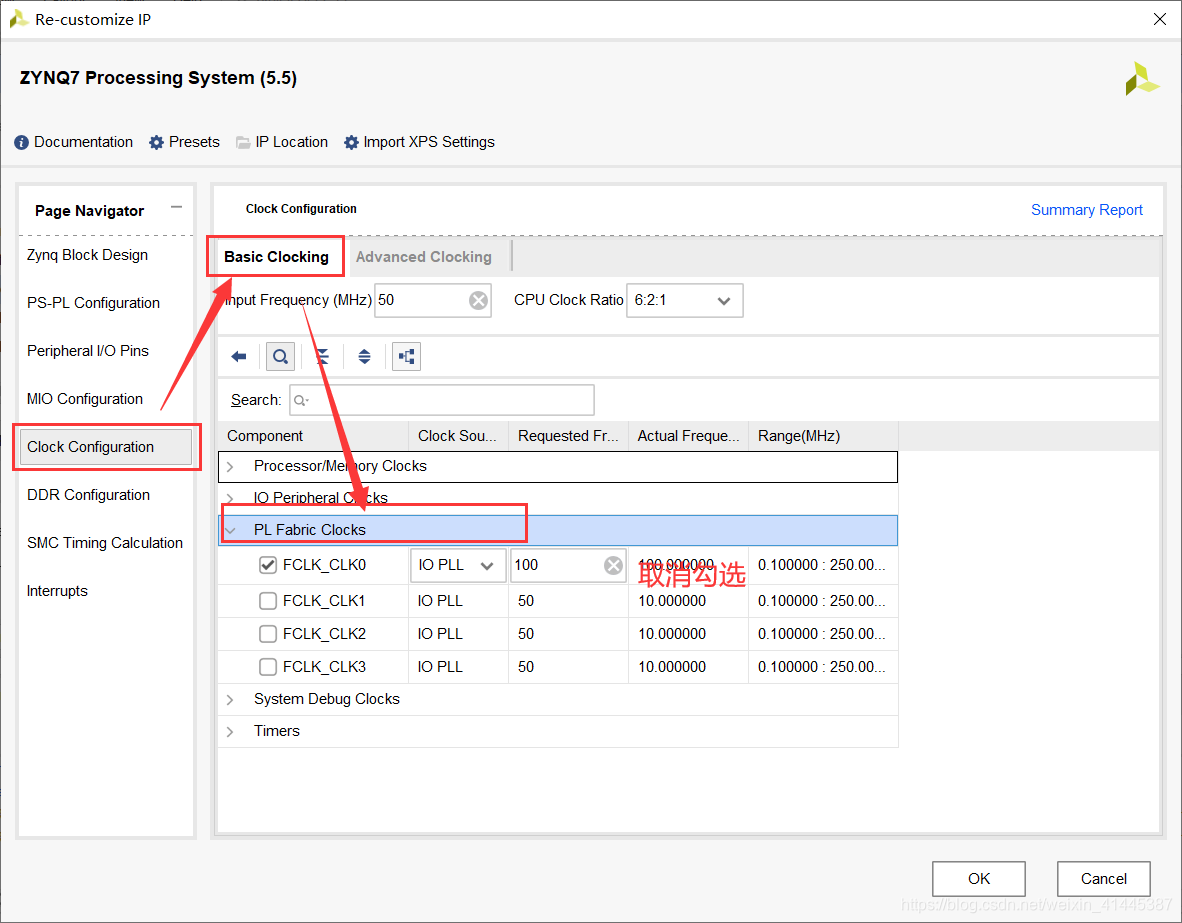Viewport: 1182px width, 923px height.
Task: Click the Component column header
Action: (x=313, y=436)
